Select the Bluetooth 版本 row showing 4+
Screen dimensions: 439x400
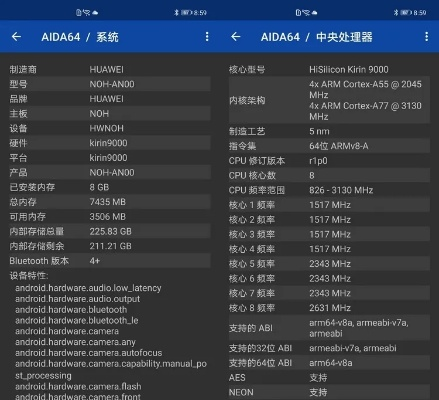coord(110,261)
